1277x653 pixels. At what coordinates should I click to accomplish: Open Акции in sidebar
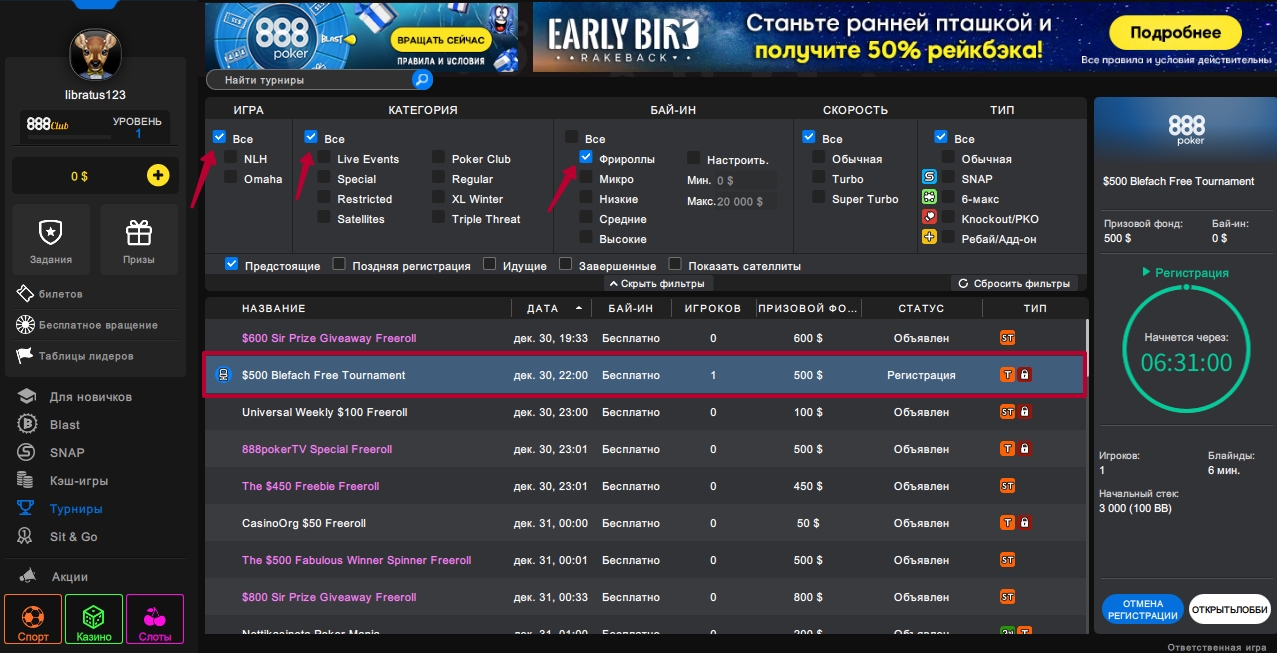69,577
